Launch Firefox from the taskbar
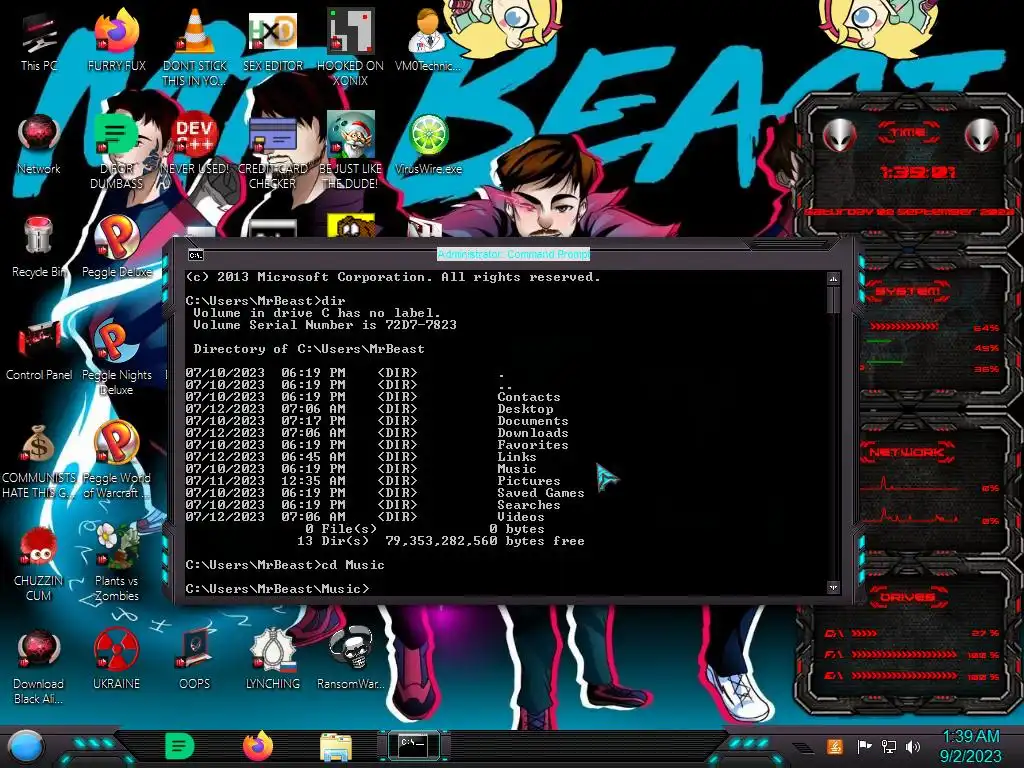This screenshot has height=768, width=1024. click(258, 746)
